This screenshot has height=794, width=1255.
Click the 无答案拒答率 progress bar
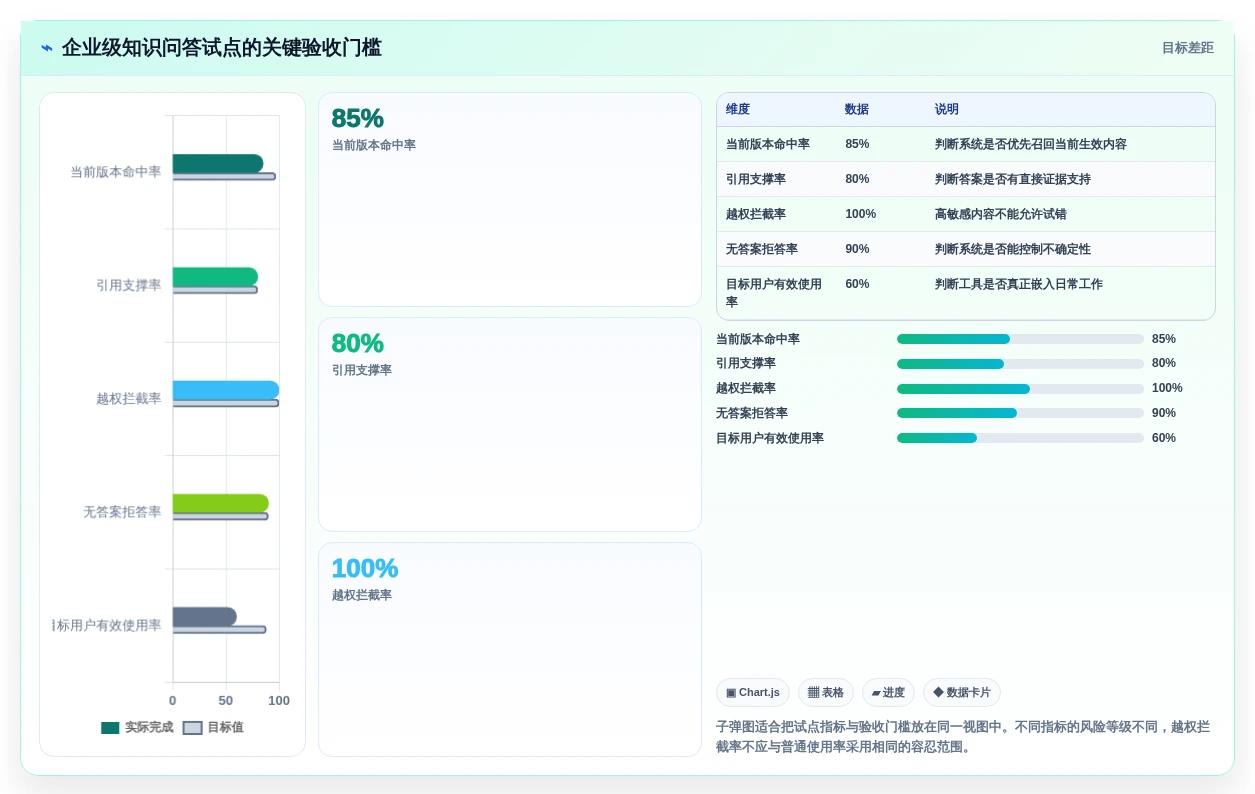pyautogui.click(x=1020, y=413)
